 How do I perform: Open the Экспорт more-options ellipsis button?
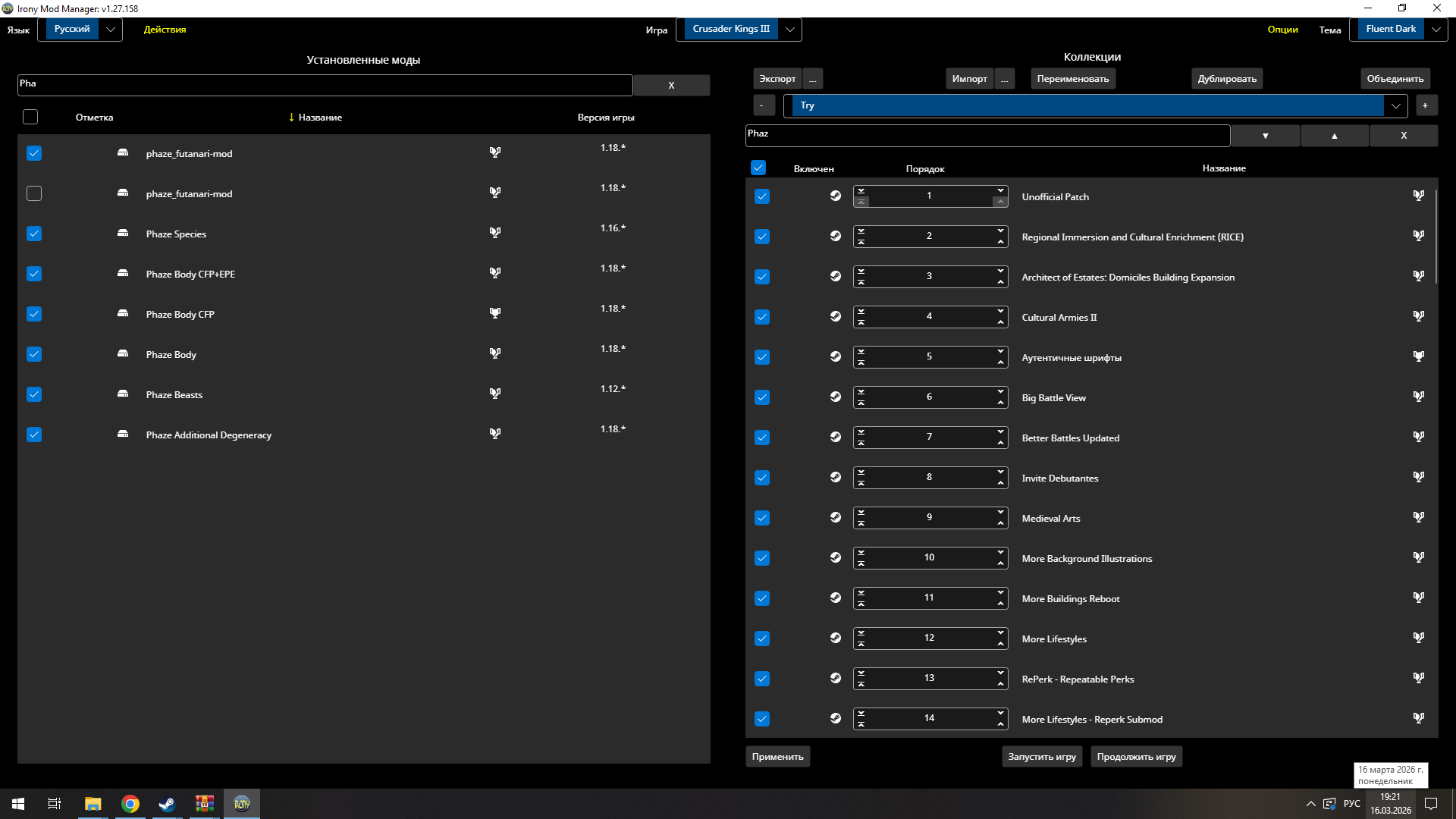(x=813, y=79)
